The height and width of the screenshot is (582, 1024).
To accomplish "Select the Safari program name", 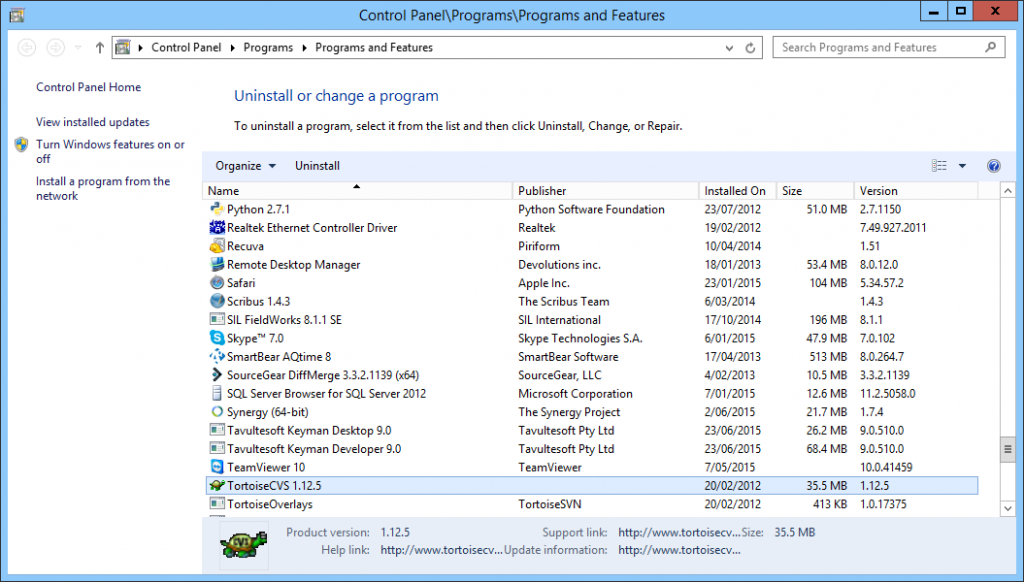I will click(x=241, y=283).
